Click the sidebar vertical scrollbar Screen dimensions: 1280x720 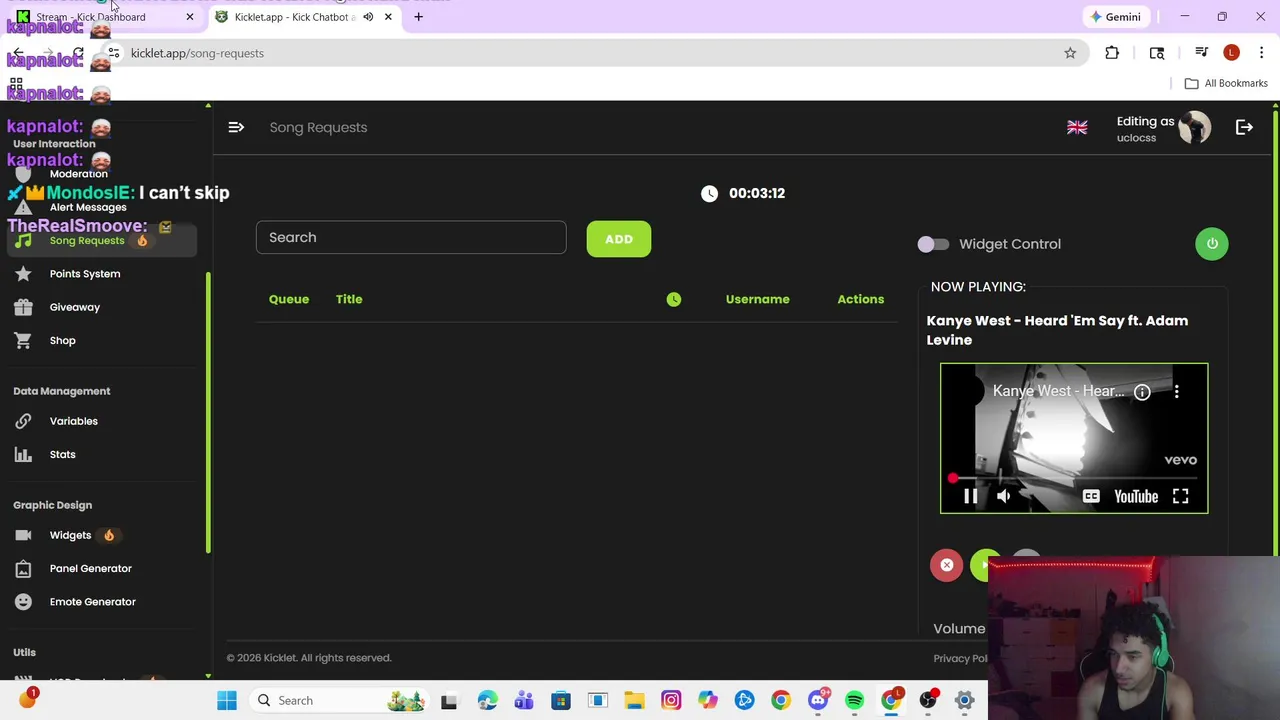tap(208, 410)
